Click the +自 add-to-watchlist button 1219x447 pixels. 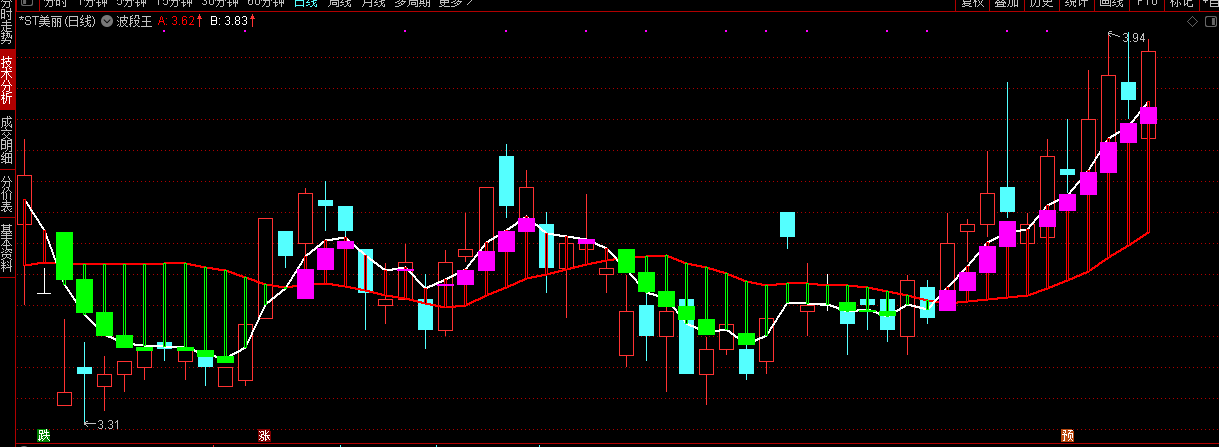(x=1209, y=3)
